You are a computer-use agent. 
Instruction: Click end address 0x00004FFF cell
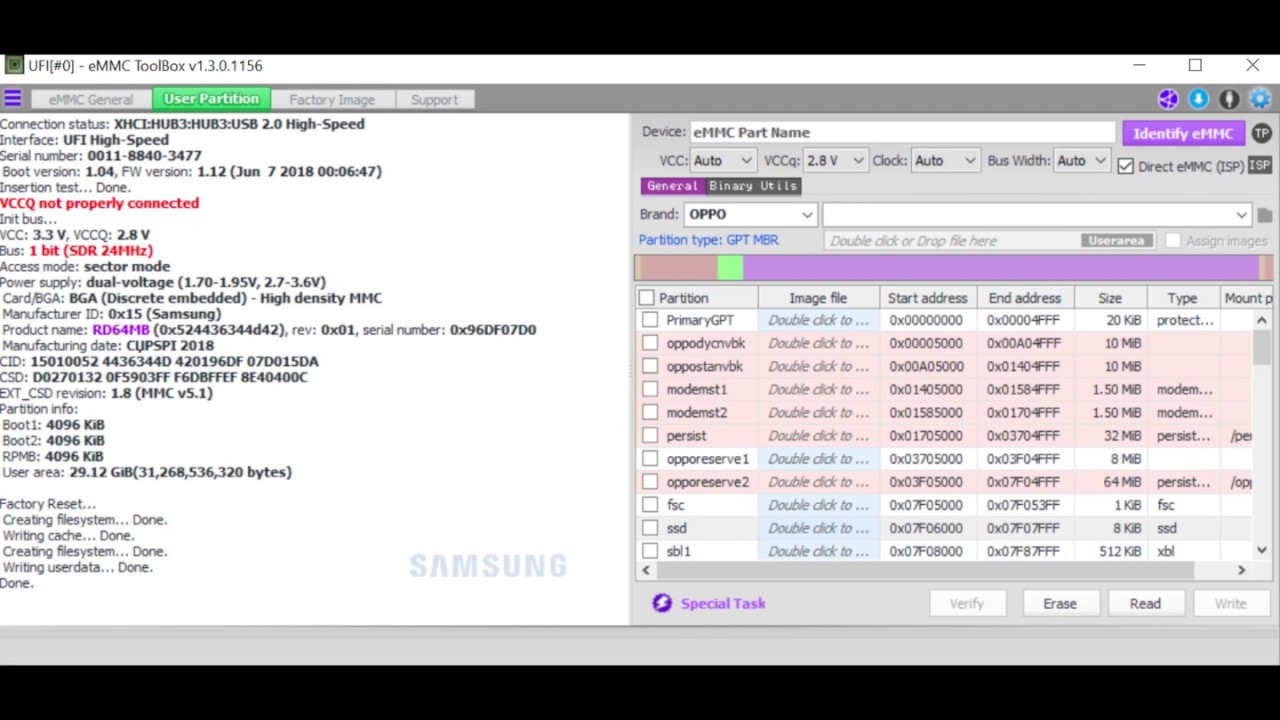(x=1023, y=320)
